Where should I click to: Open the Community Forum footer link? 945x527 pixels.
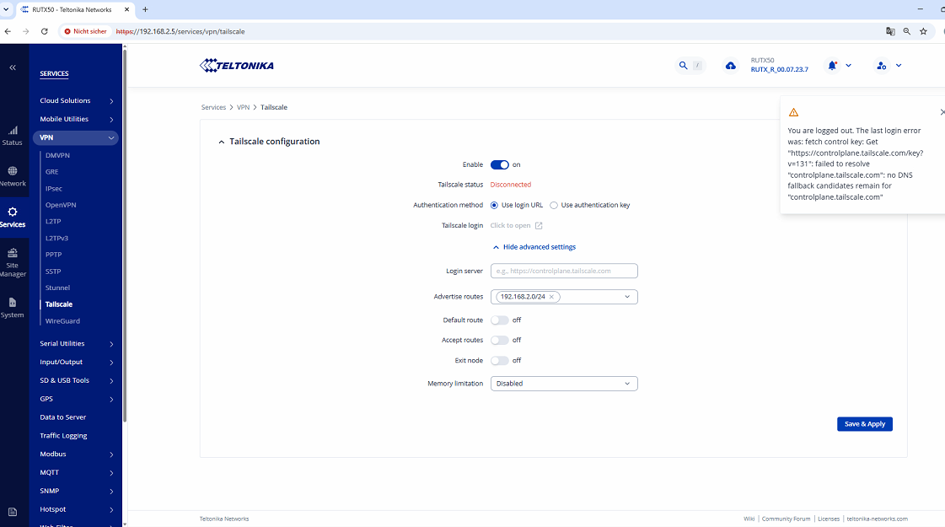point(786,519)
